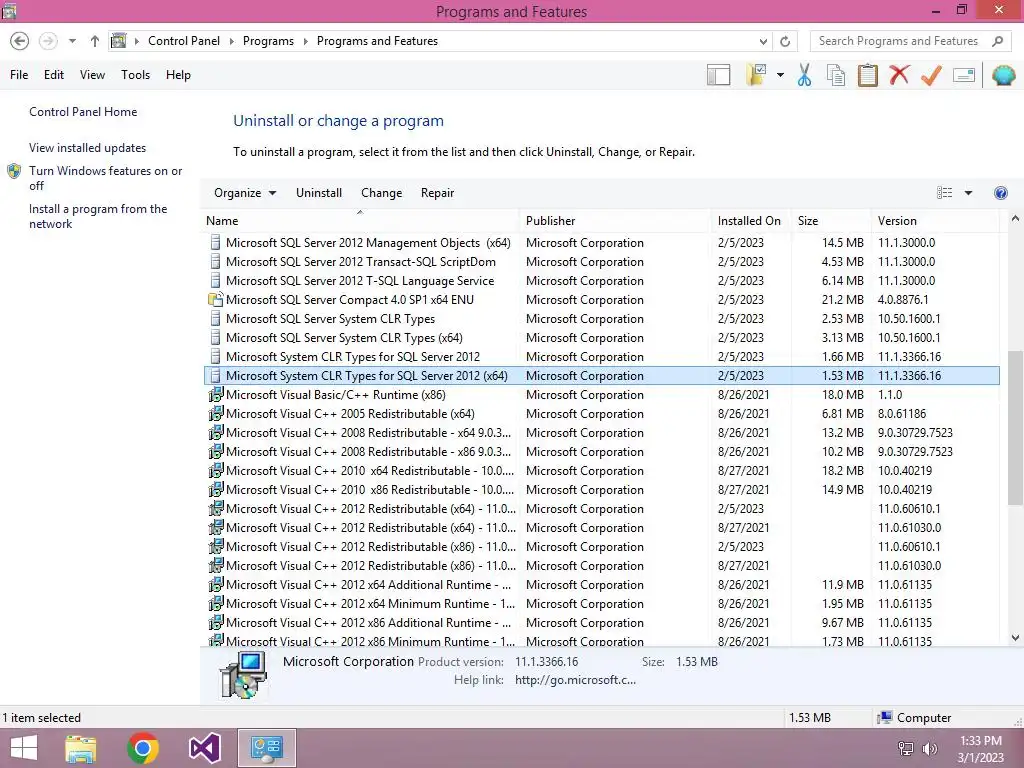1024x768 pixels.
Task: Click the change view icon
Action: [x=944, y=193]
